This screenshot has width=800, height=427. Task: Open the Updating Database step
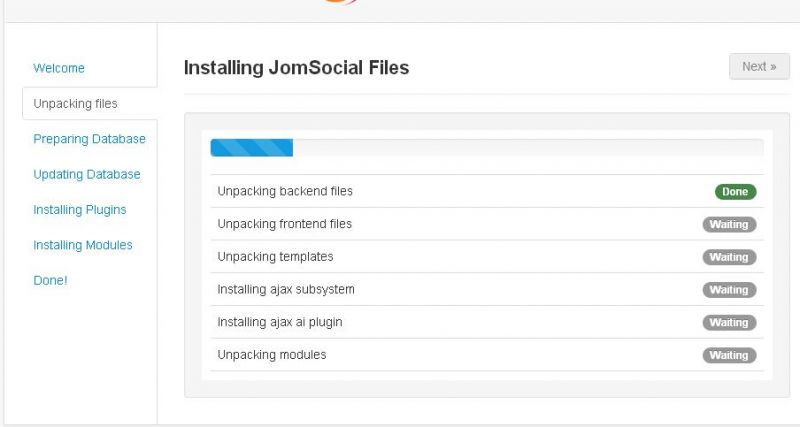pyautogui.click(x=87, y=174)
